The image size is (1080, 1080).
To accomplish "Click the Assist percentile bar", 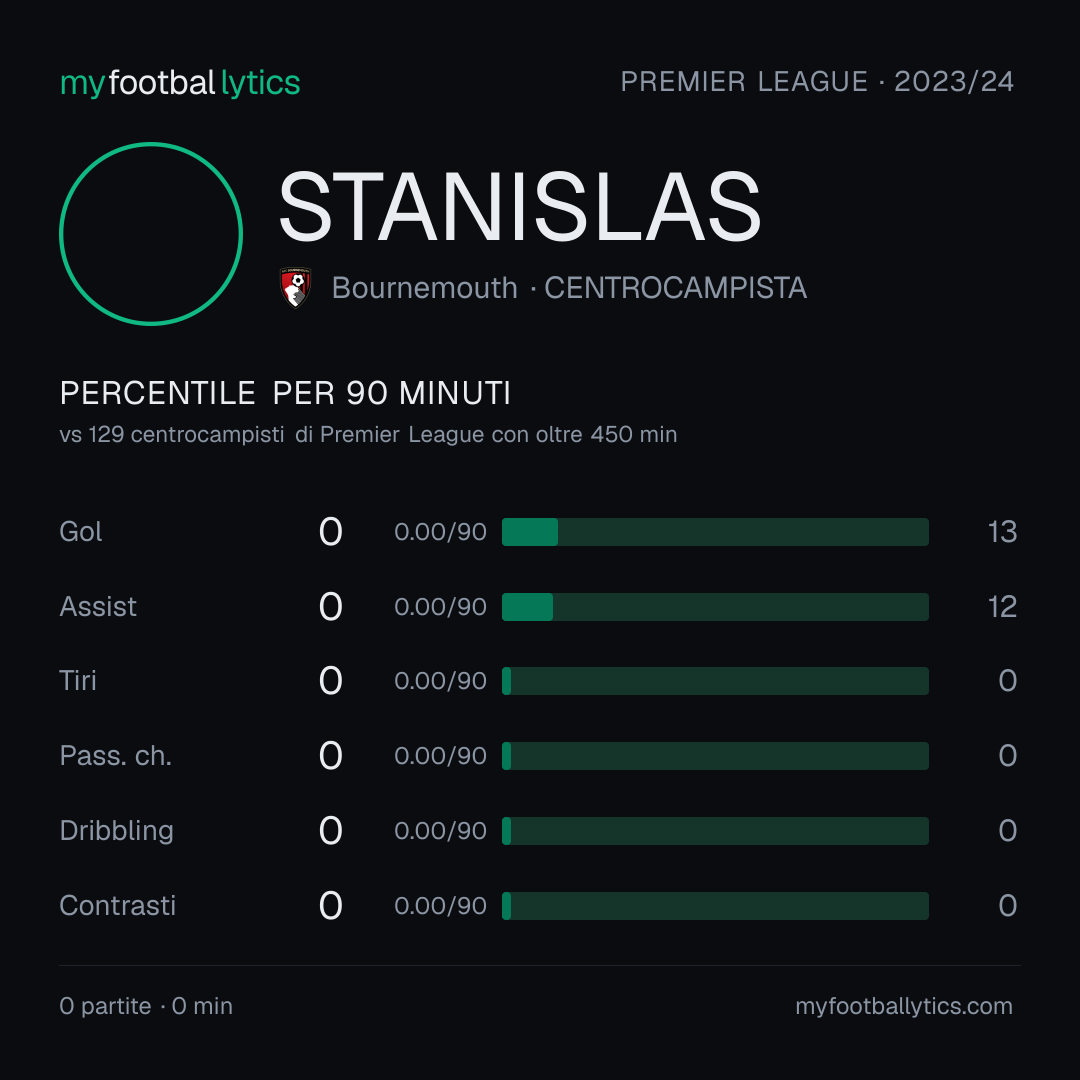I will tap(715, 607).
